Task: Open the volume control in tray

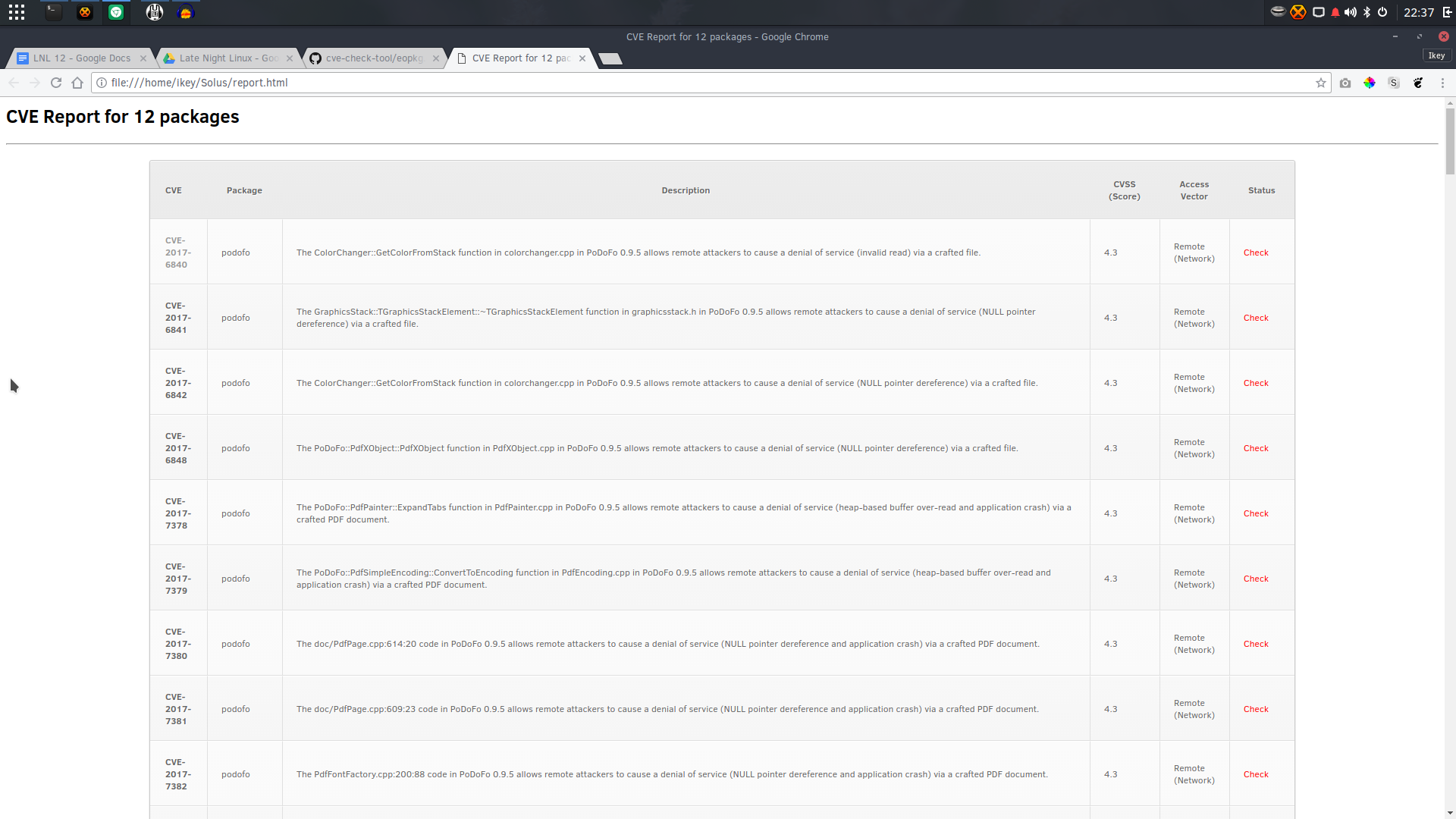Action: coord(1351,12)
